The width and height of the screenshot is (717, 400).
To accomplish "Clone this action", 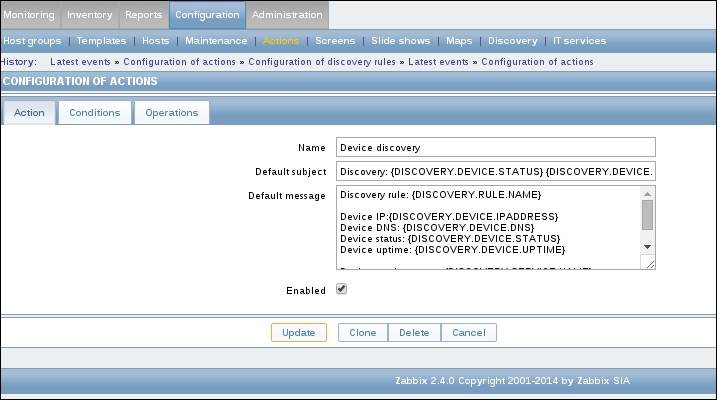I will click(x=362, y=333).
